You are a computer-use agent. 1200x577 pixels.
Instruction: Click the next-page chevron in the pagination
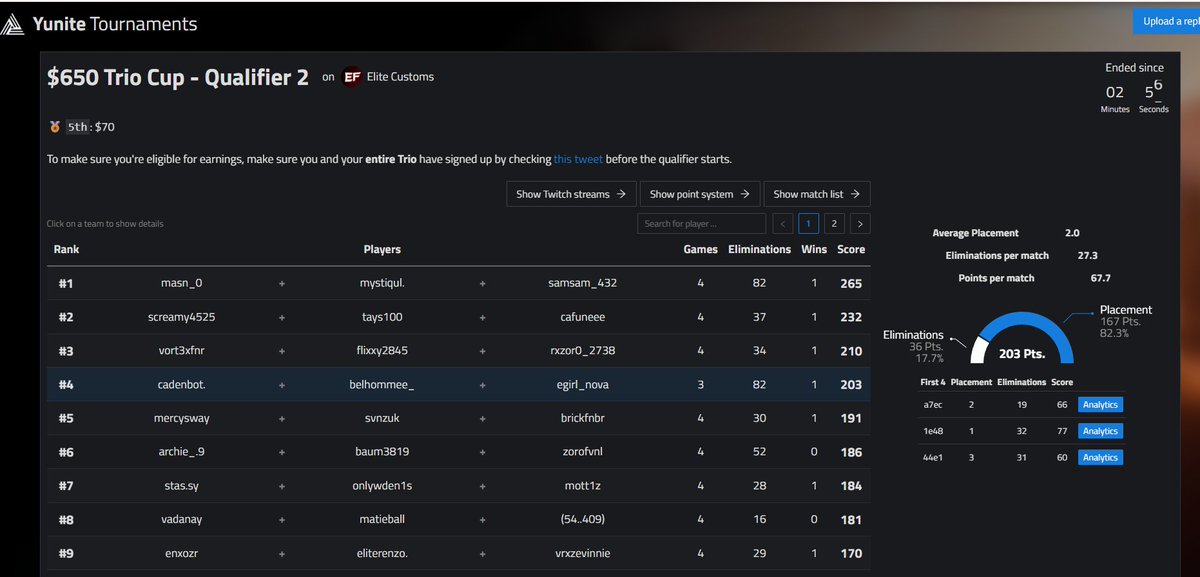click(x=860, y=223)
